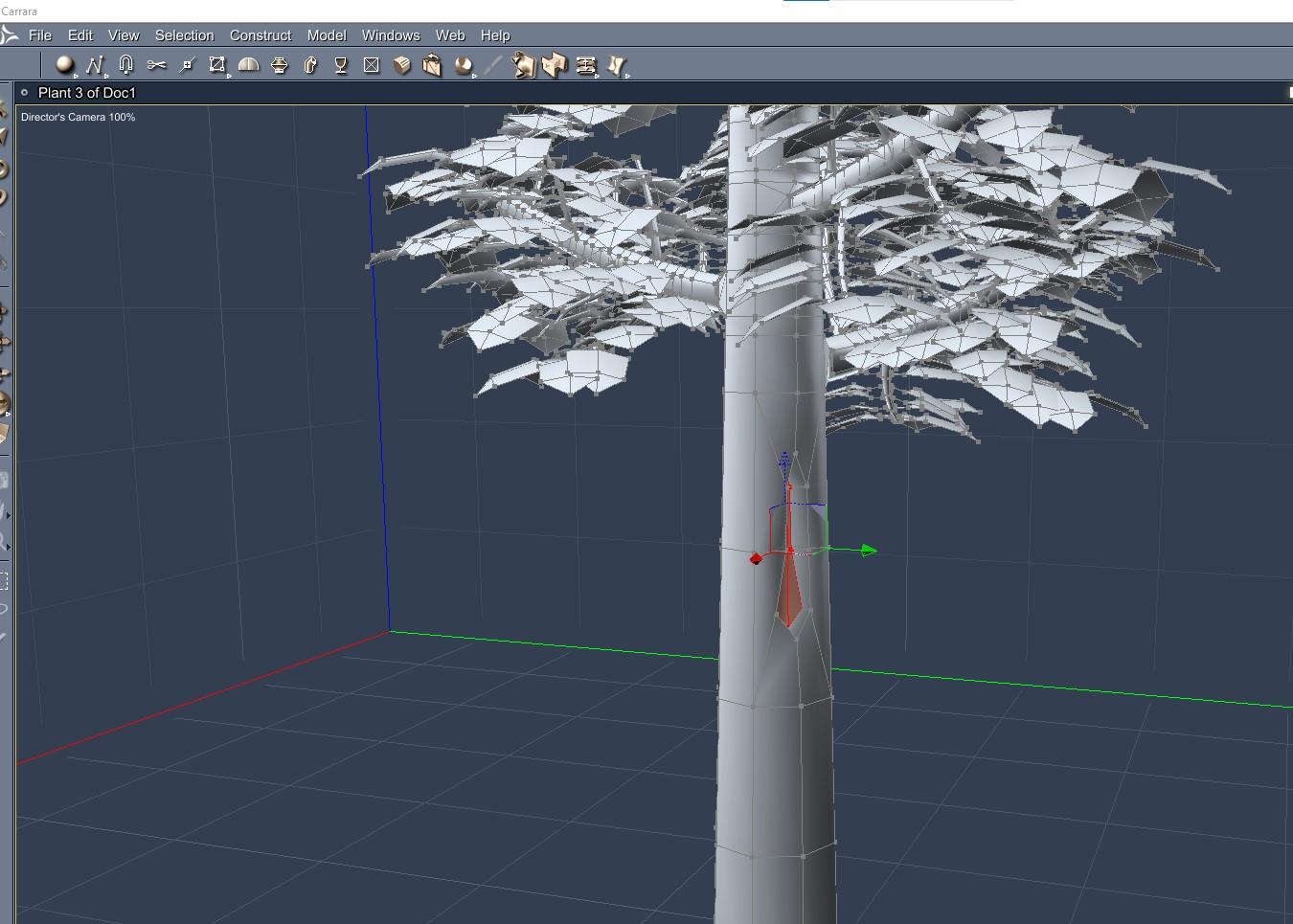1293x924 pixels.
Task: Click the sphere primitive insert tool
Action: click(x=64, y=65)
